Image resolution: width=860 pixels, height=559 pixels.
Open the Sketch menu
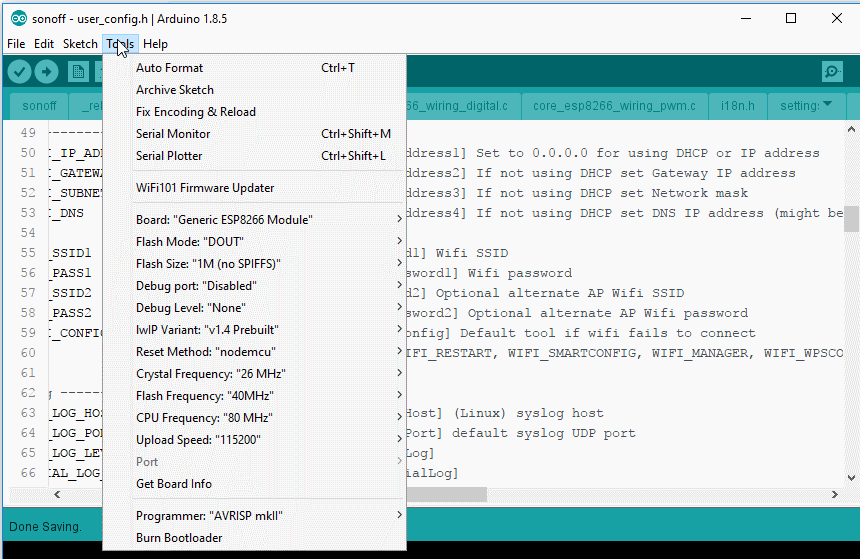80,44
